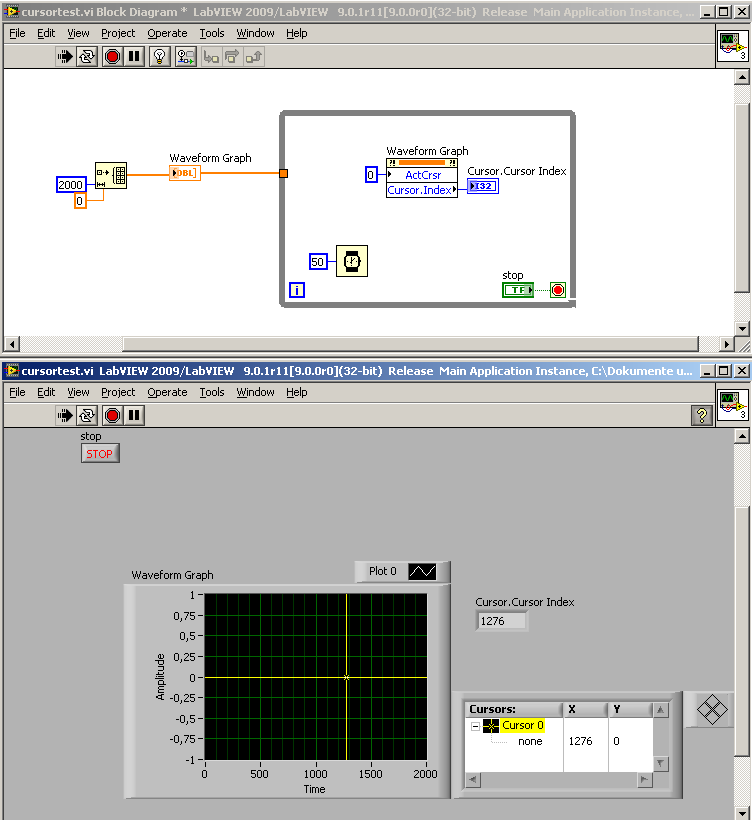This screenshot has height=820, width=752.
Task: Click the Cursor.Index property on the property node
Action: coord(420,190)
